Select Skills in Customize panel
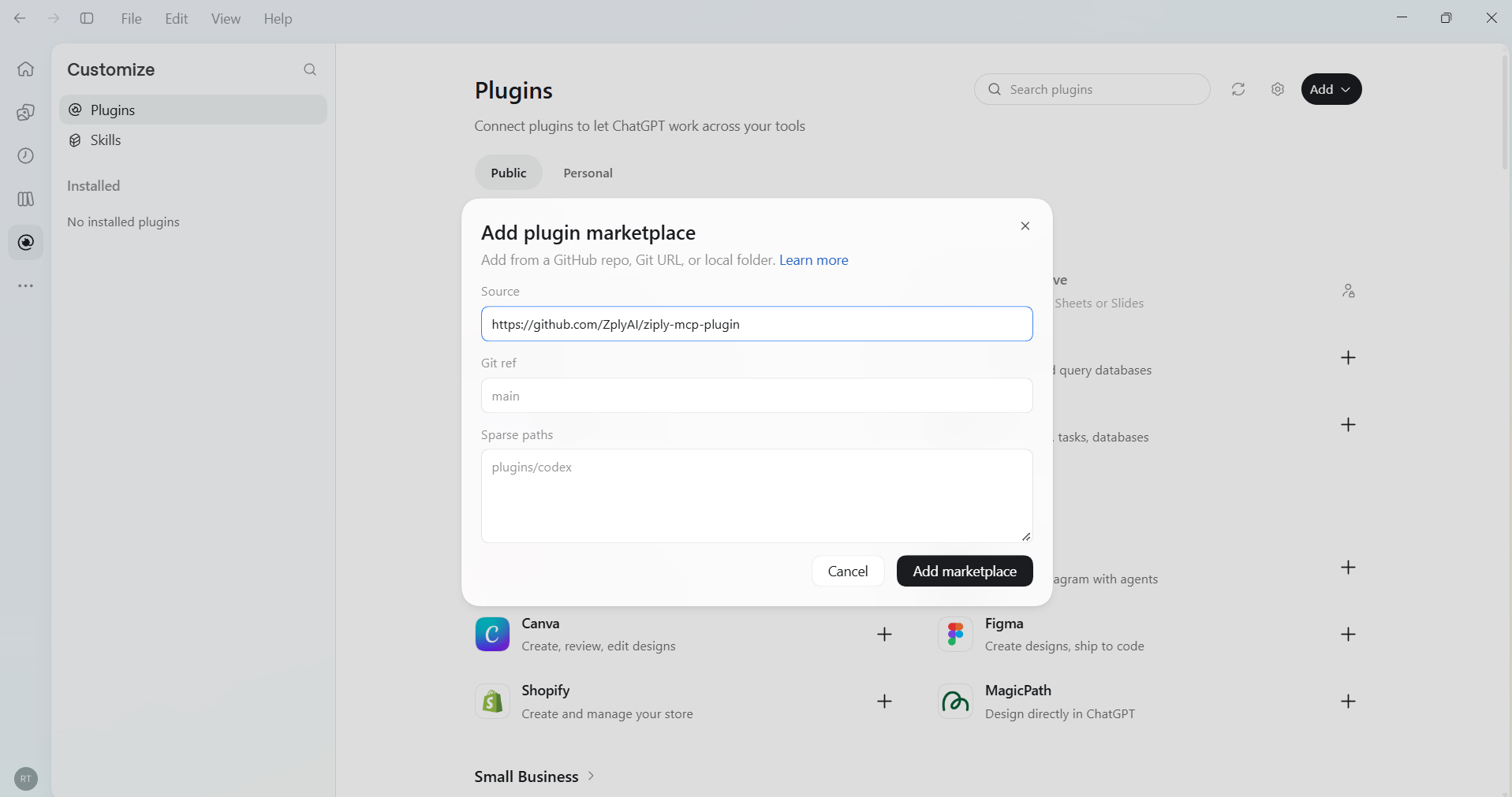This screenshot has width=1512, height=797. (x=193, y=140)
